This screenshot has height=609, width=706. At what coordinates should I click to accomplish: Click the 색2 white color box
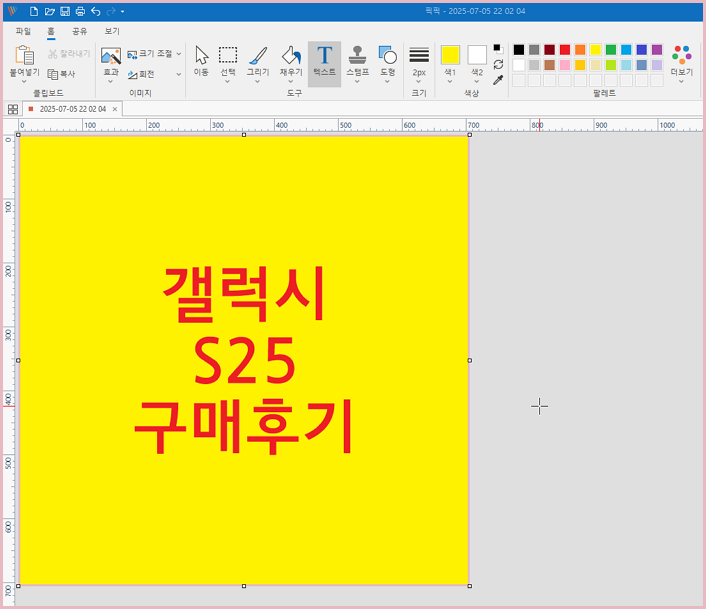point(477,55)
